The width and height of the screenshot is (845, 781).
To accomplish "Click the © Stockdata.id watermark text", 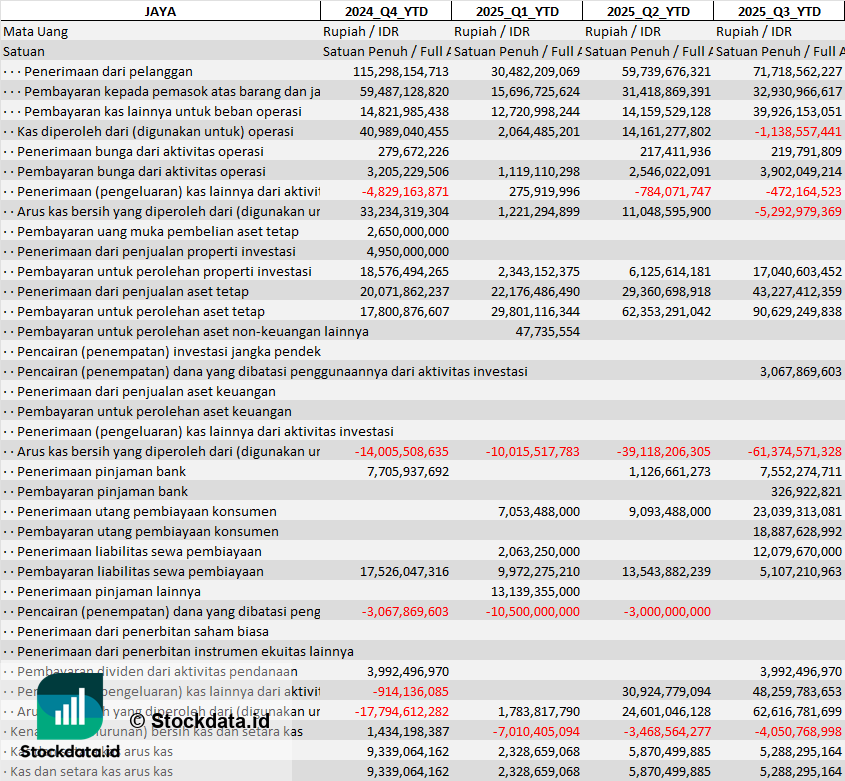I will click(199, 720).
